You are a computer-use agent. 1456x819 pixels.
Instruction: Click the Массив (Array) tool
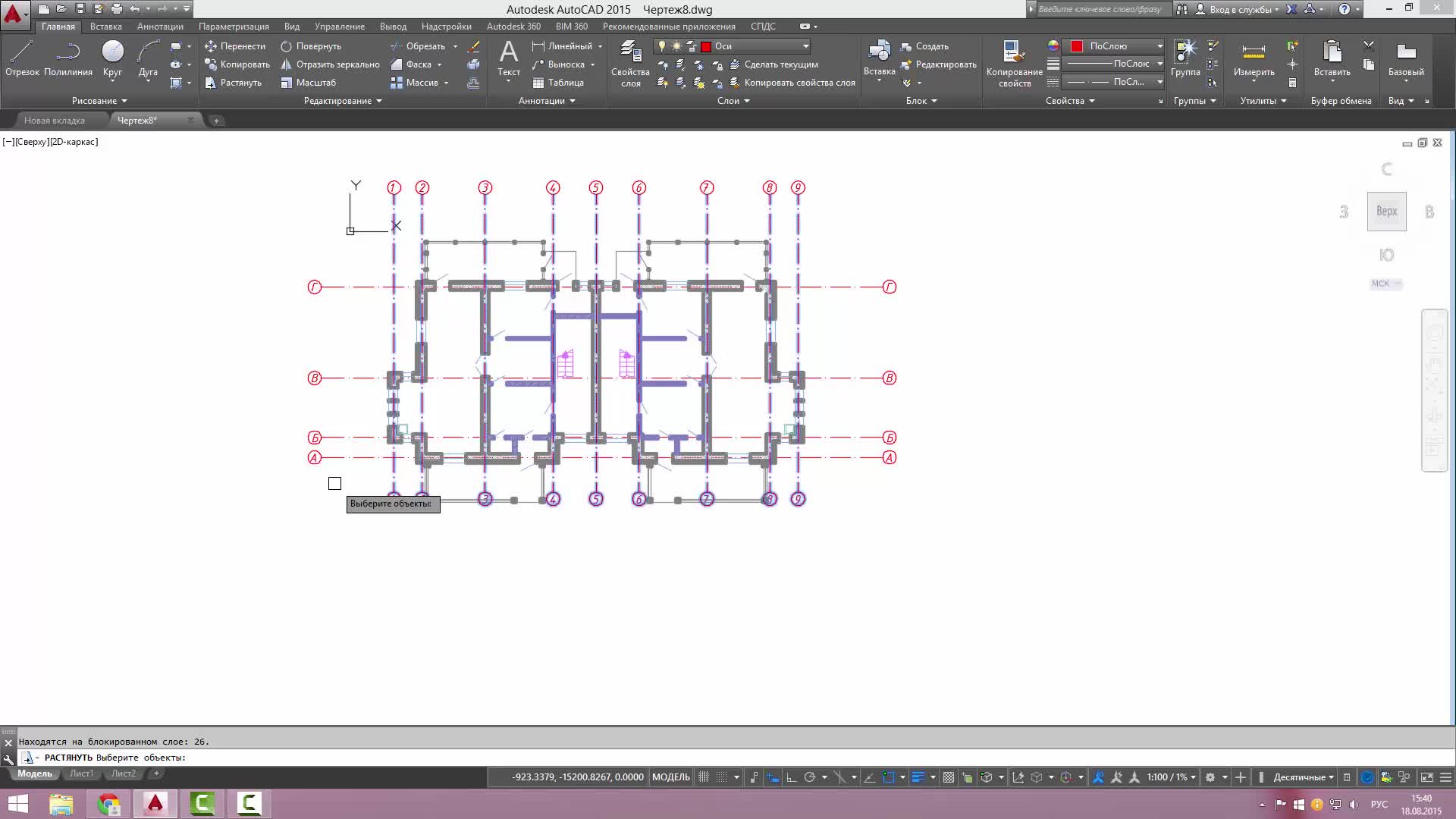[414, 83]
